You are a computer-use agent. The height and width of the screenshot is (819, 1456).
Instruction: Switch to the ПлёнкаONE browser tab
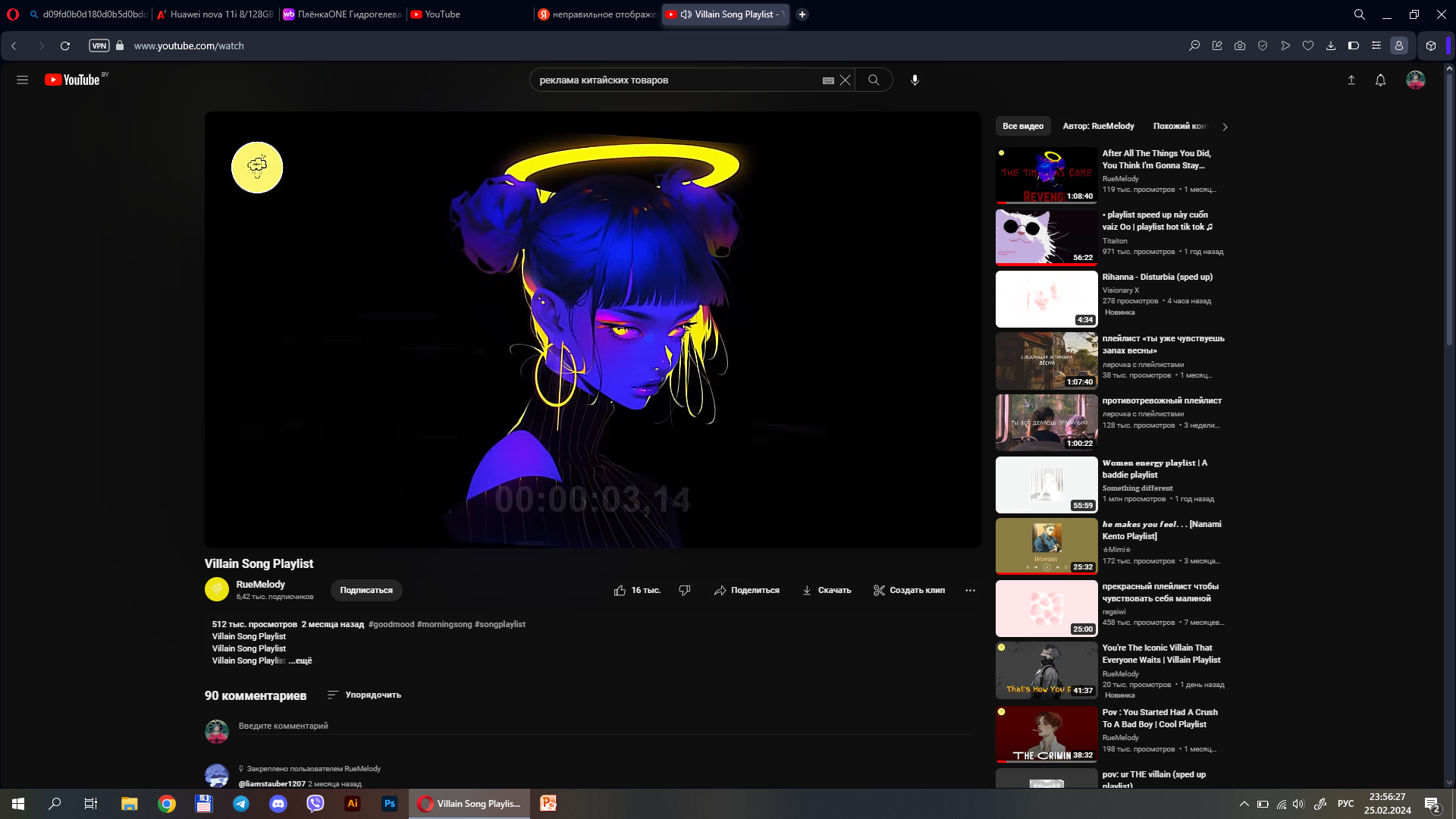343,14
